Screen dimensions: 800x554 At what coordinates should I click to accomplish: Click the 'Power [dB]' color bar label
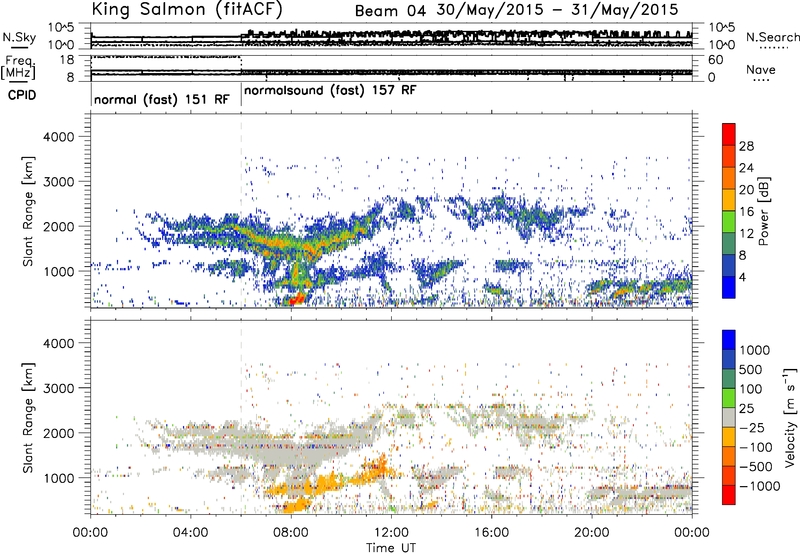coord(763,211)
